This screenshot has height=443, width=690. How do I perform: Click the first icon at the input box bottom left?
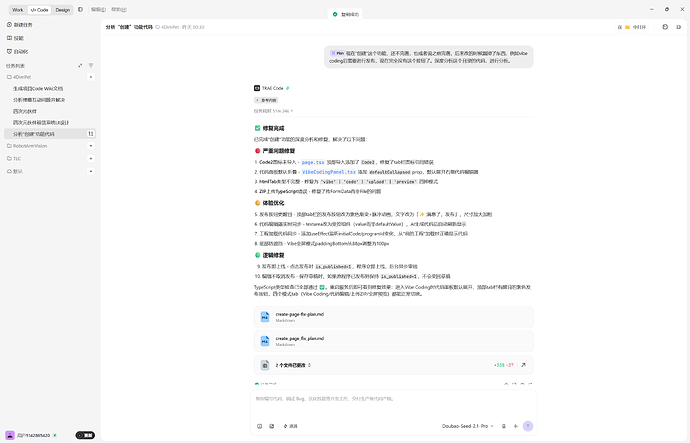click(259, 426)
